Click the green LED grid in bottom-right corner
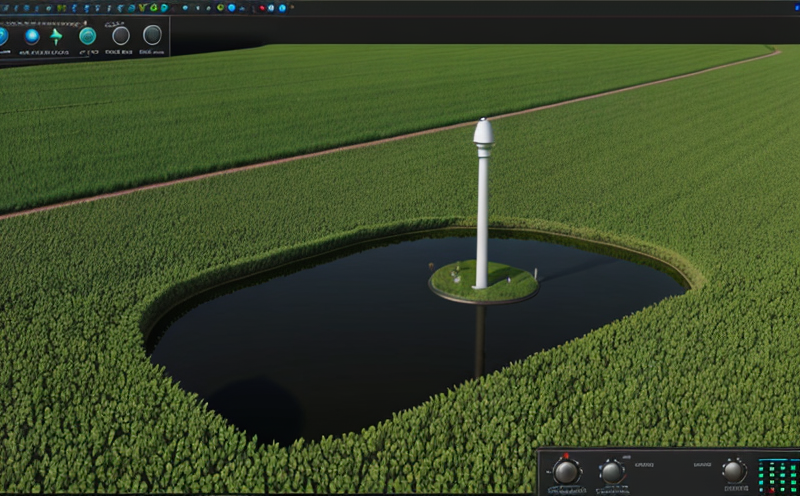800x496 pixels. pos(779,475)
